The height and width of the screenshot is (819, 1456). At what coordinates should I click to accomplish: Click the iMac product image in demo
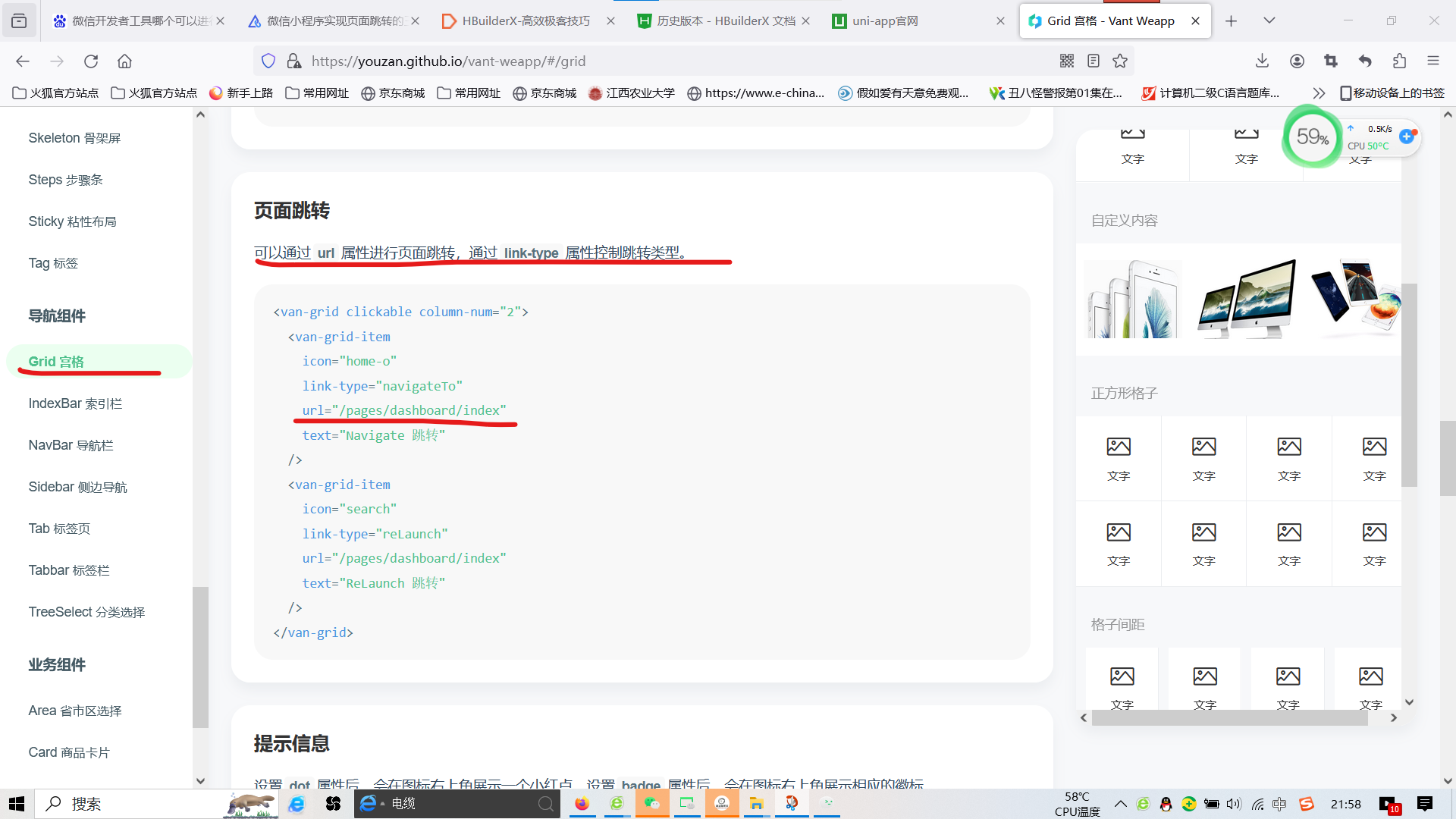1246,300
